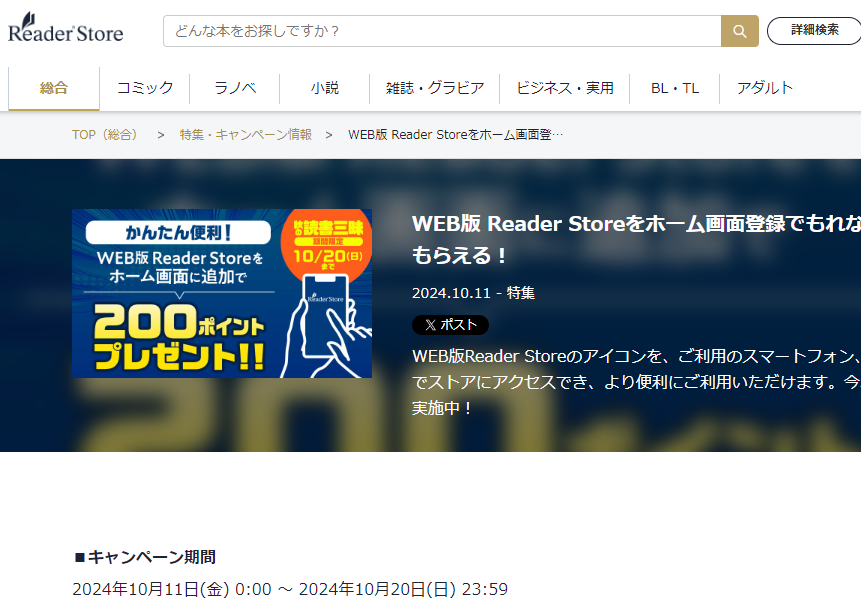The width and height of the screenshot is (861, 615).
Task: Click the X ポスト share button
Action: [450, 325]
